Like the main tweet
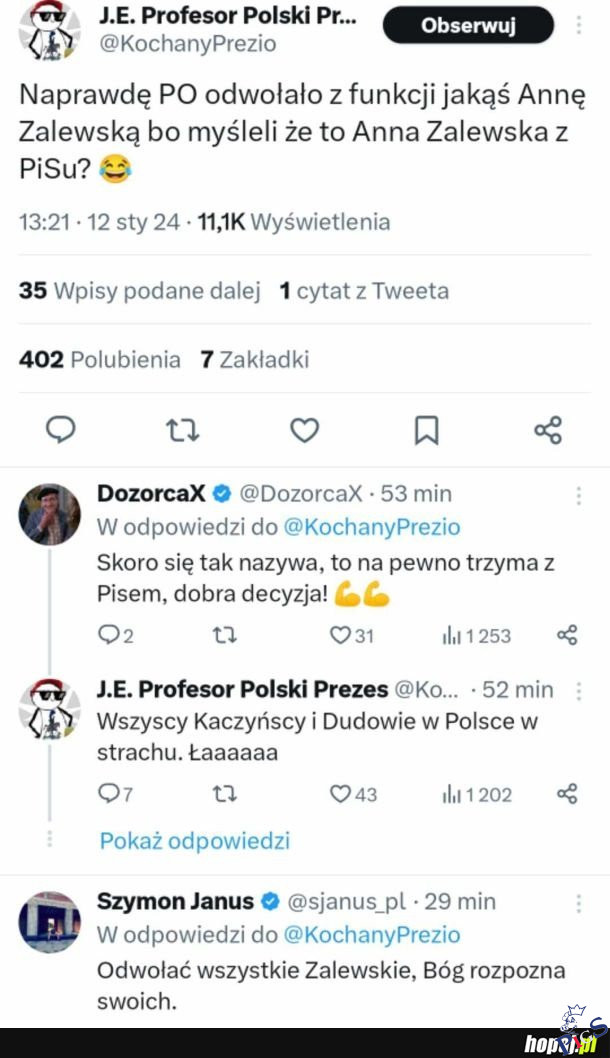Screen dimensions: 610x1058 pos(304,430)
